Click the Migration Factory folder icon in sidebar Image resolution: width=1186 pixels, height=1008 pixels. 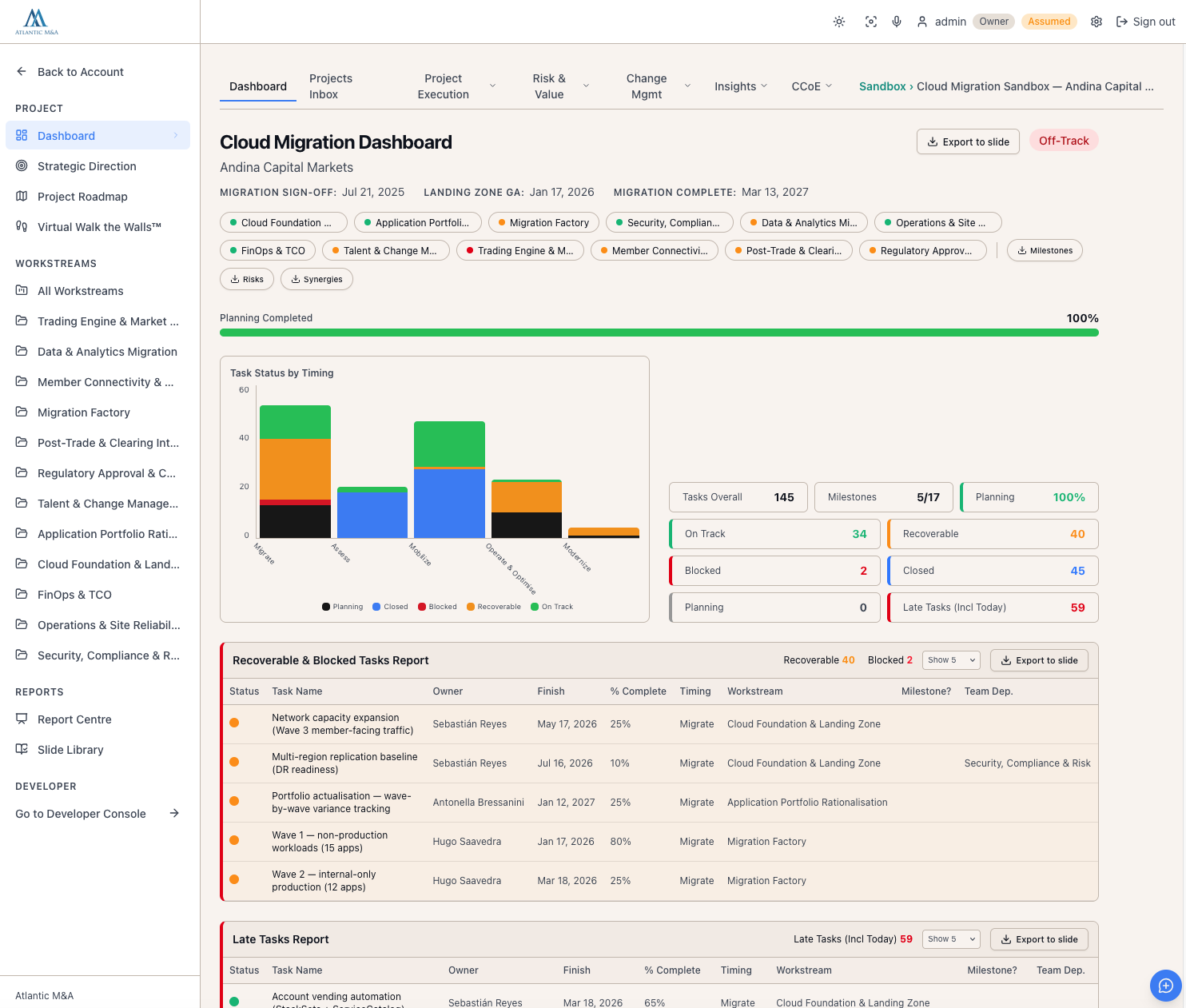click(22, 412)
